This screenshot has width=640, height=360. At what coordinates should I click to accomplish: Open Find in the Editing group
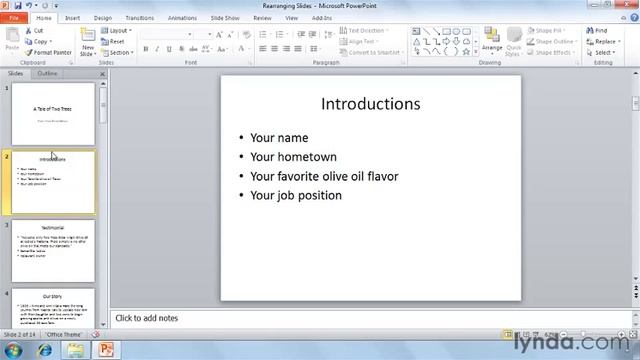point(597,31)
